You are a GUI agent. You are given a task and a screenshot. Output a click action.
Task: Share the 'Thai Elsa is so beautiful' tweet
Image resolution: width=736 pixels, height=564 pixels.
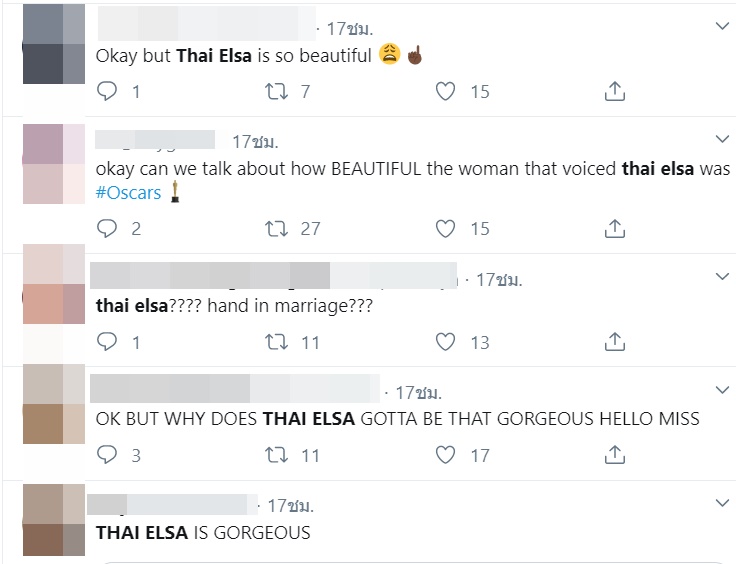(x=615, y=92)
